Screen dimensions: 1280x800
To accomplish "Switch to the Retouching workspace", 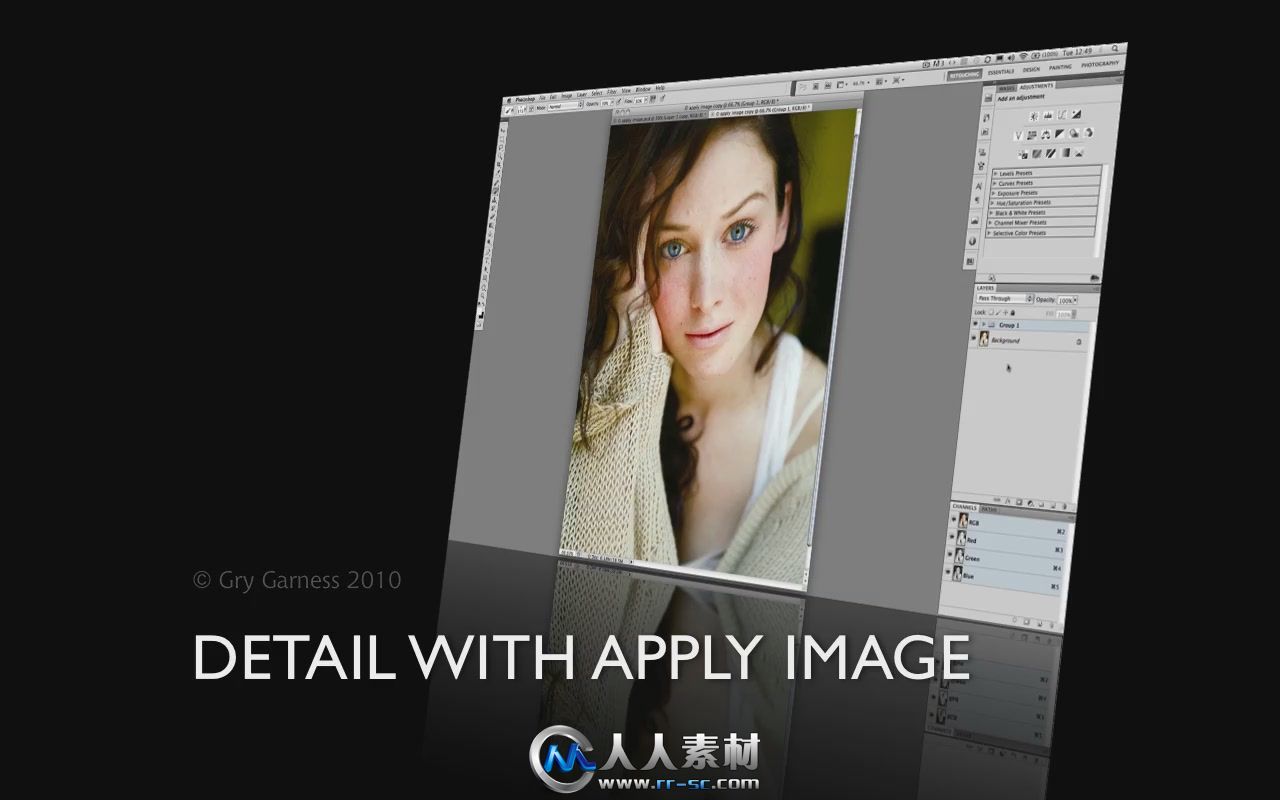I will tap(964, 75).
